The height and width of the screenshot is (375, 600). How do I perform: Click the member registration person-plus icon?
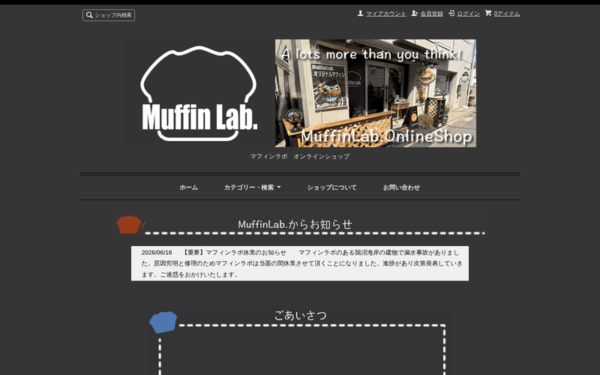[414, 13]
